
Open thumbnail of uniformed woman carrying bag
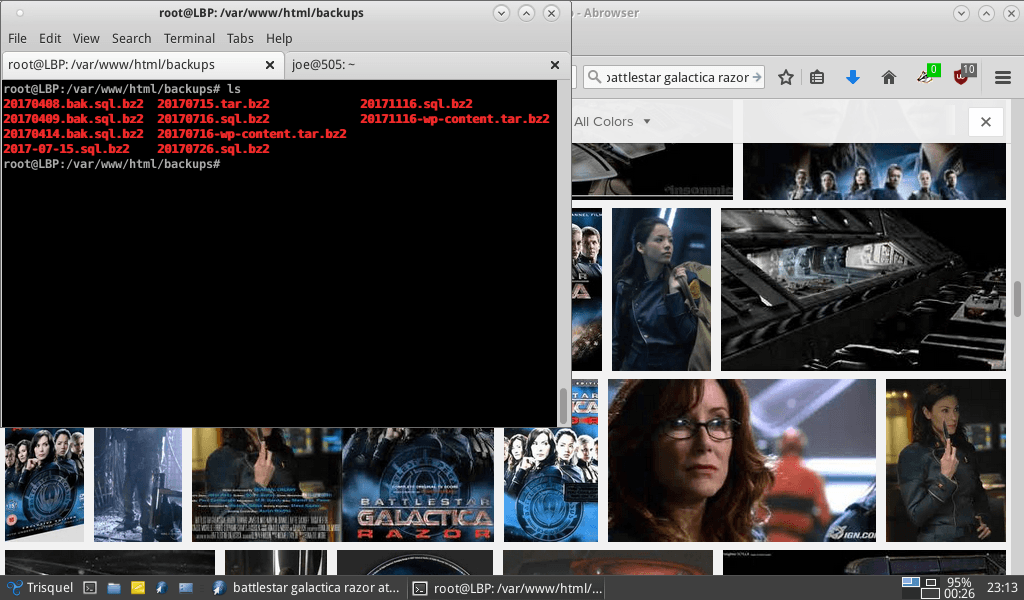pos(661,289)
